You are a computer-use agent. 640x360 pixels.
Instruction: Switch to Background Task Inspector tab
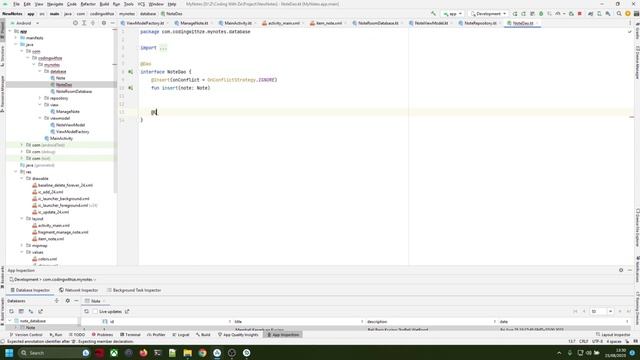pos(134,290)
